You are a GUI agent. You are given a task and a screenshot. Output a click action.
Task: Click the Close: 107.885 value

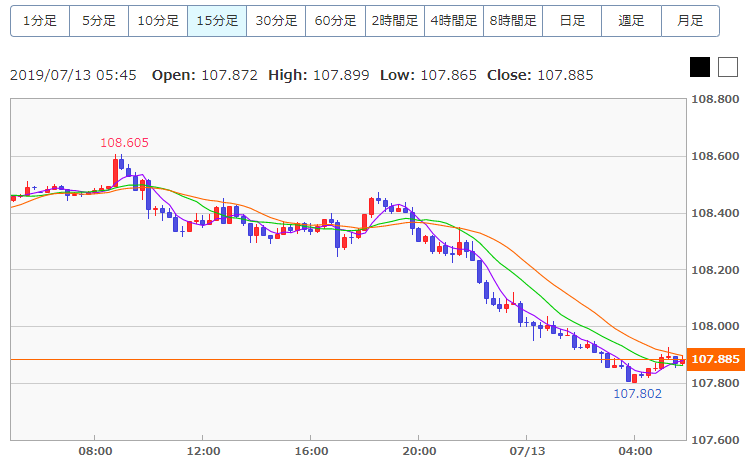(540, 76)
